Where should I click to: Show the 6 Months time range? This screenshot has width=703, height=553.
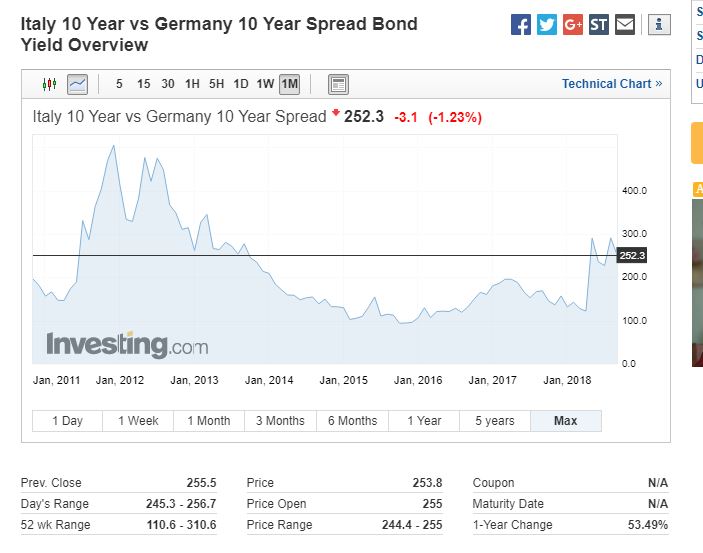point(352,421)
